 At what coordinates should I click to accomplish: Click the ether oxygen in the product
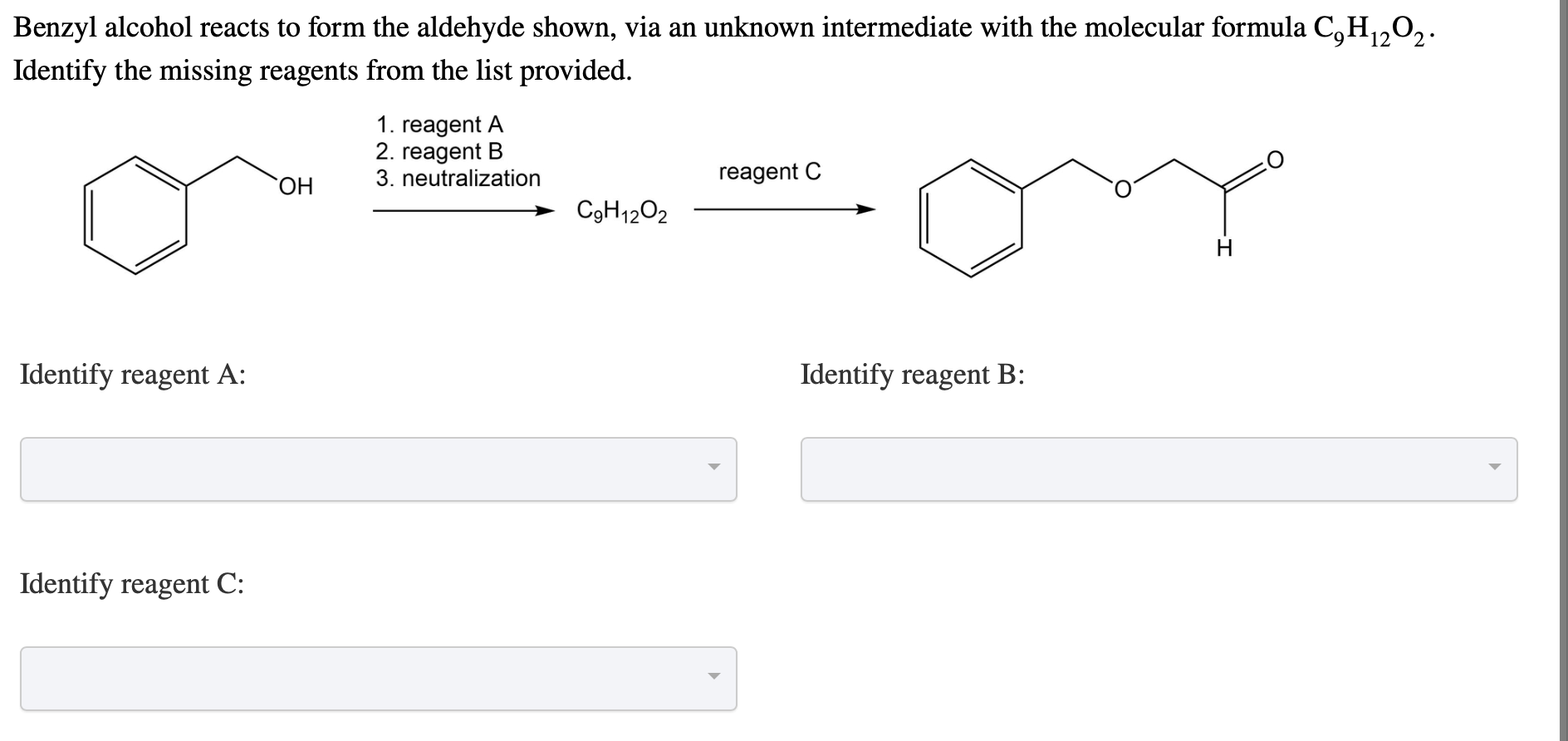click(1121, 189)
